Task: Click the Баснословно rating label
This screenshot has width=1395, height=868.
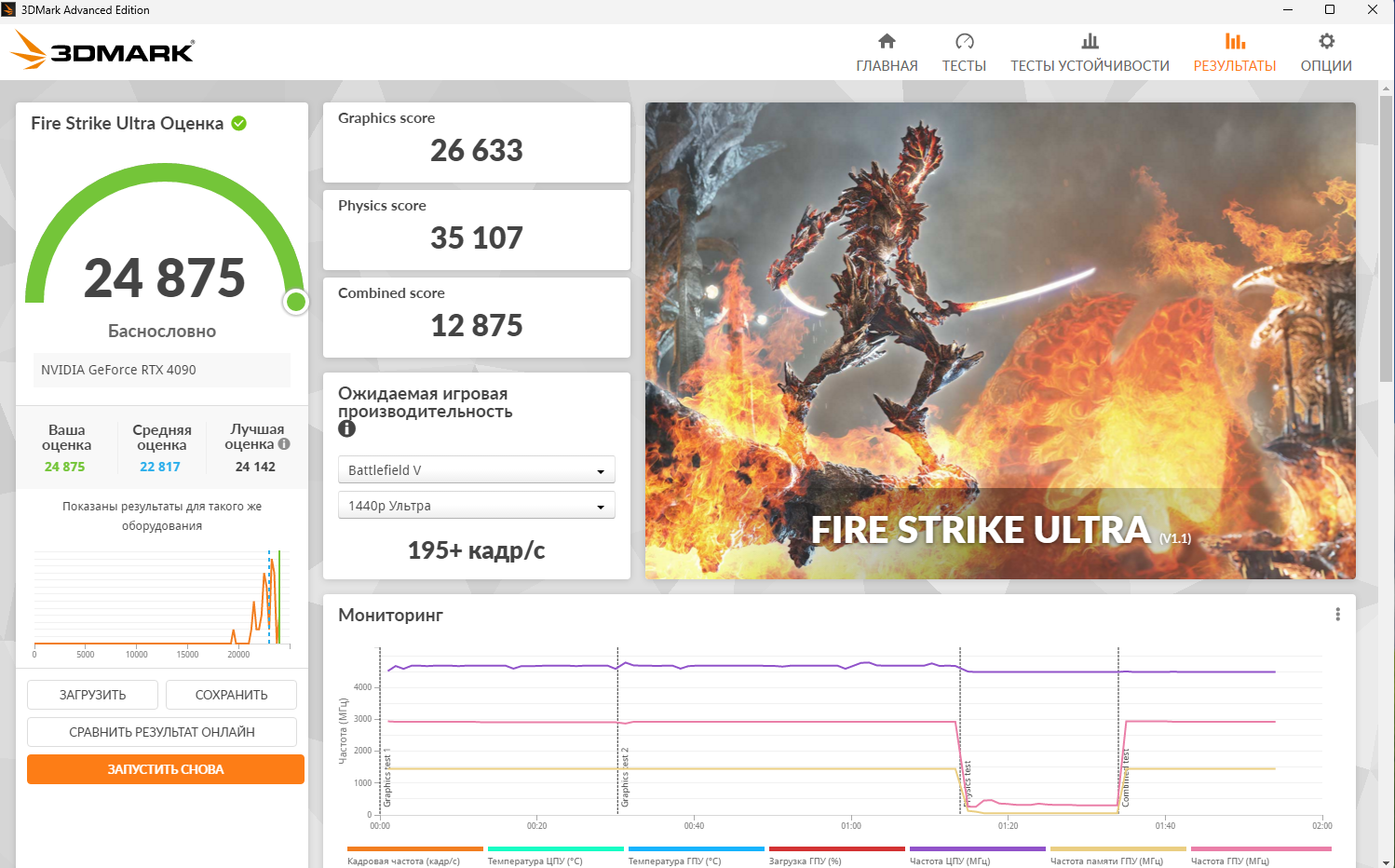Action: (162, 332)
